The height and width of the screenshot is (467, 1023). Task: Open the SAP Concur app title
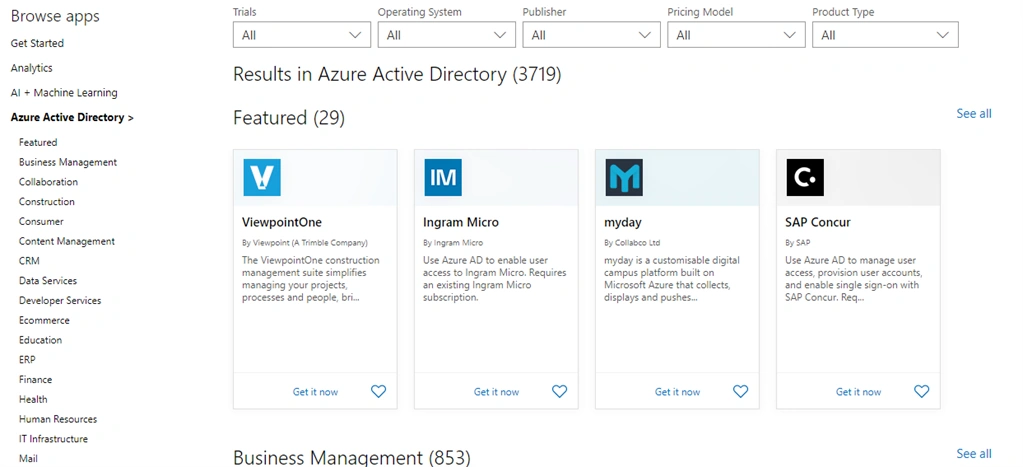[818, 222]
